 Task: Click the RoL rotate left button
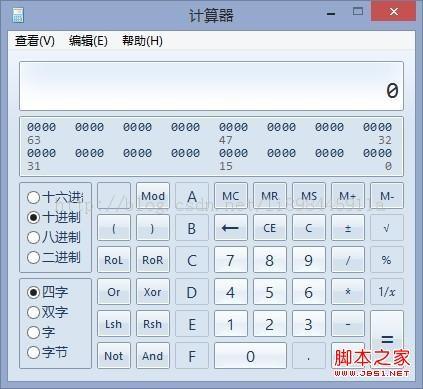114,260
